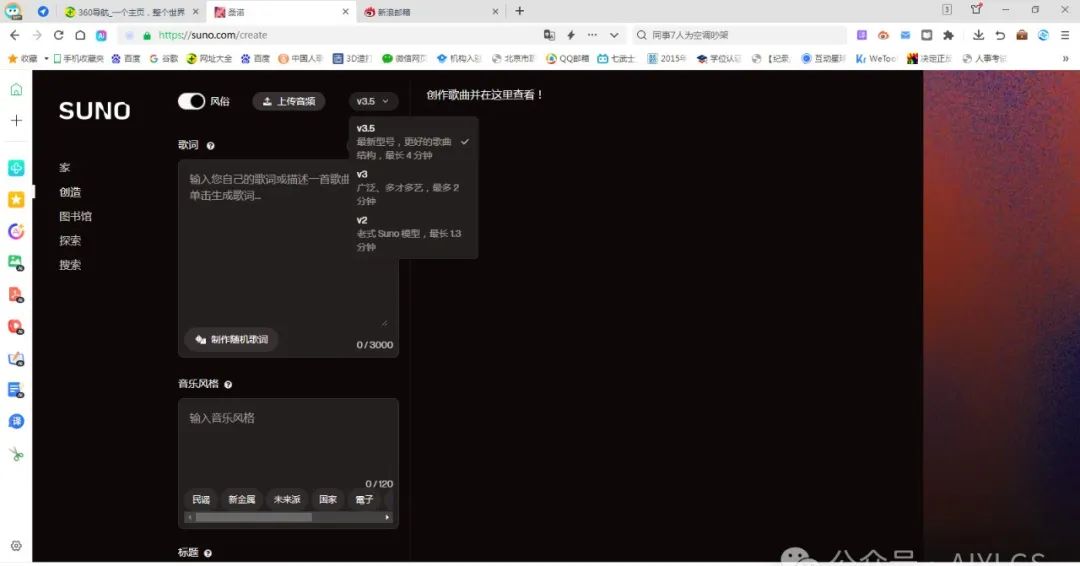Click the SUNO logo

(x=94, y=111)
